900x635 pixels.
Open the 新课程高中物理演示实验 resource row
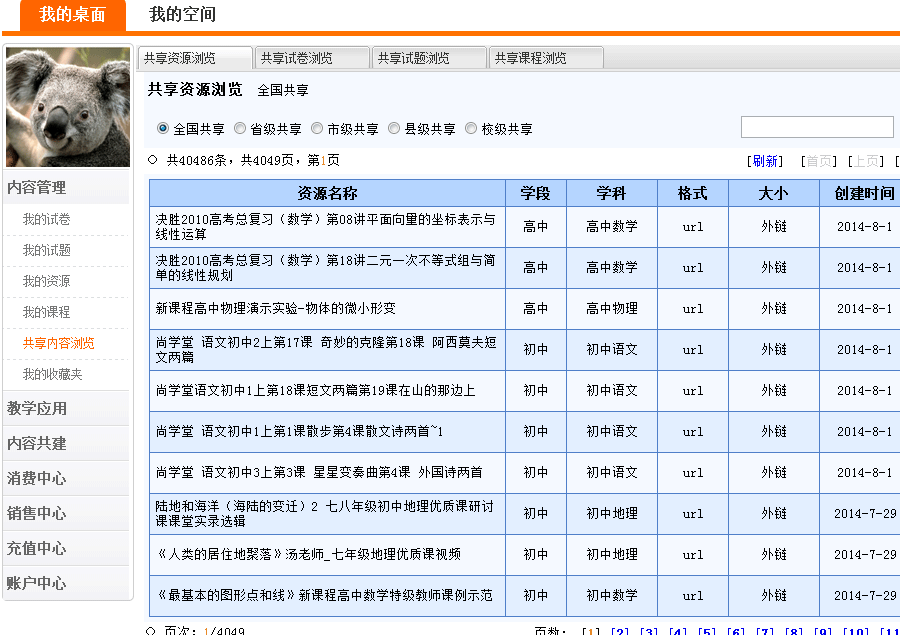275,308
